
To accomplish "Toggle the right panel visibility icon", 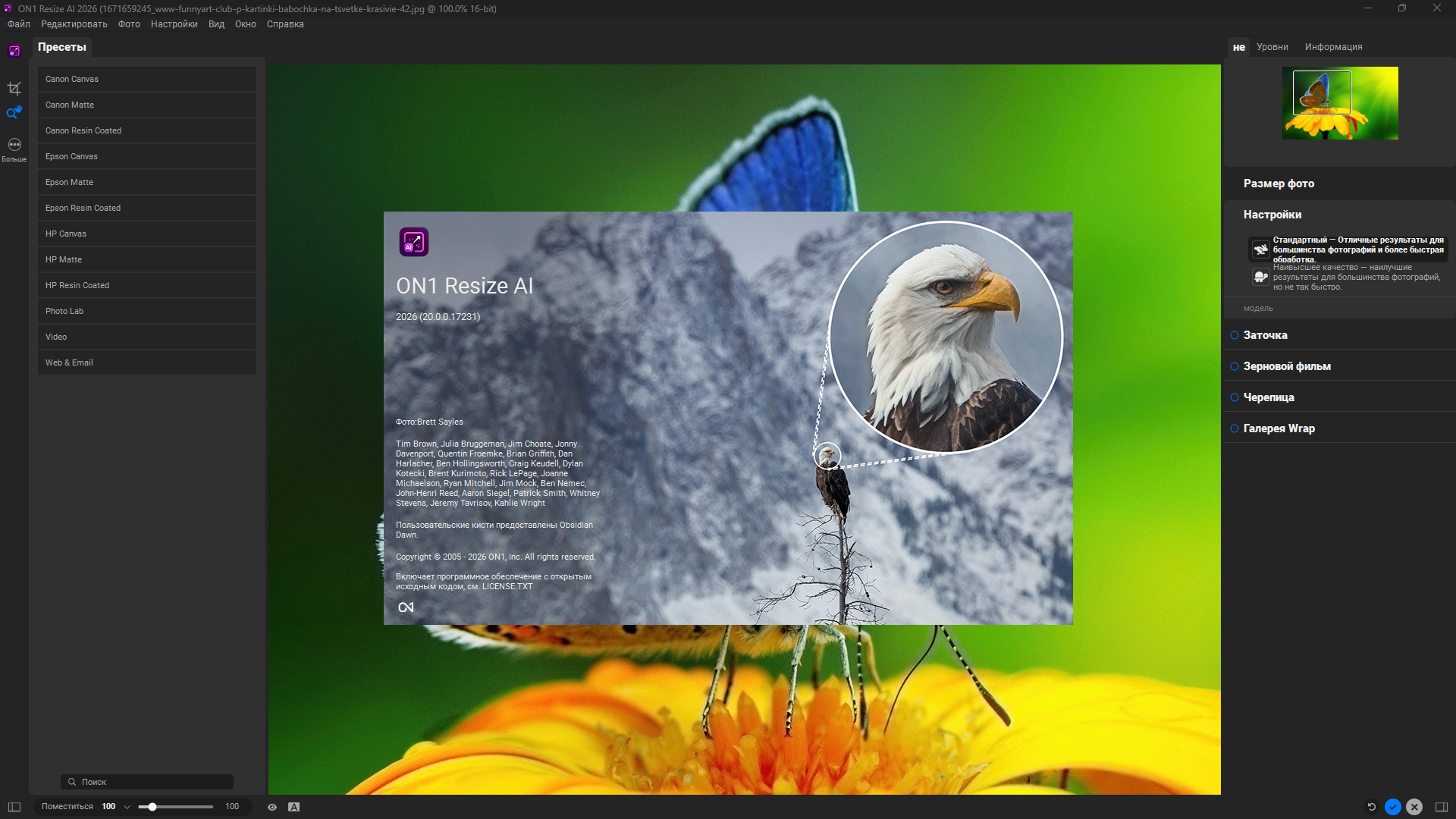I will (x=1442, y=807).
